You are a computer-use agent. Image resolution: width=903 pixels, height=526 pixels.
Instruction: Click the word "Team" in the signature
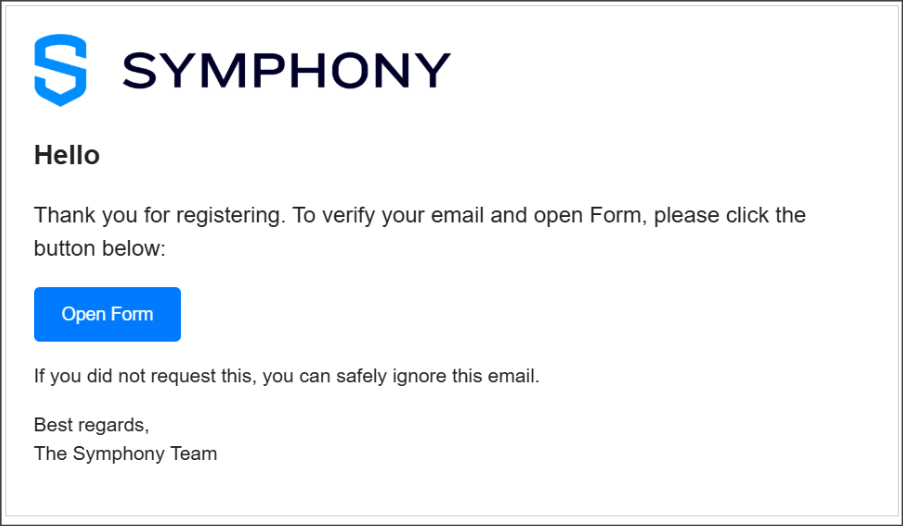[194, 453]
